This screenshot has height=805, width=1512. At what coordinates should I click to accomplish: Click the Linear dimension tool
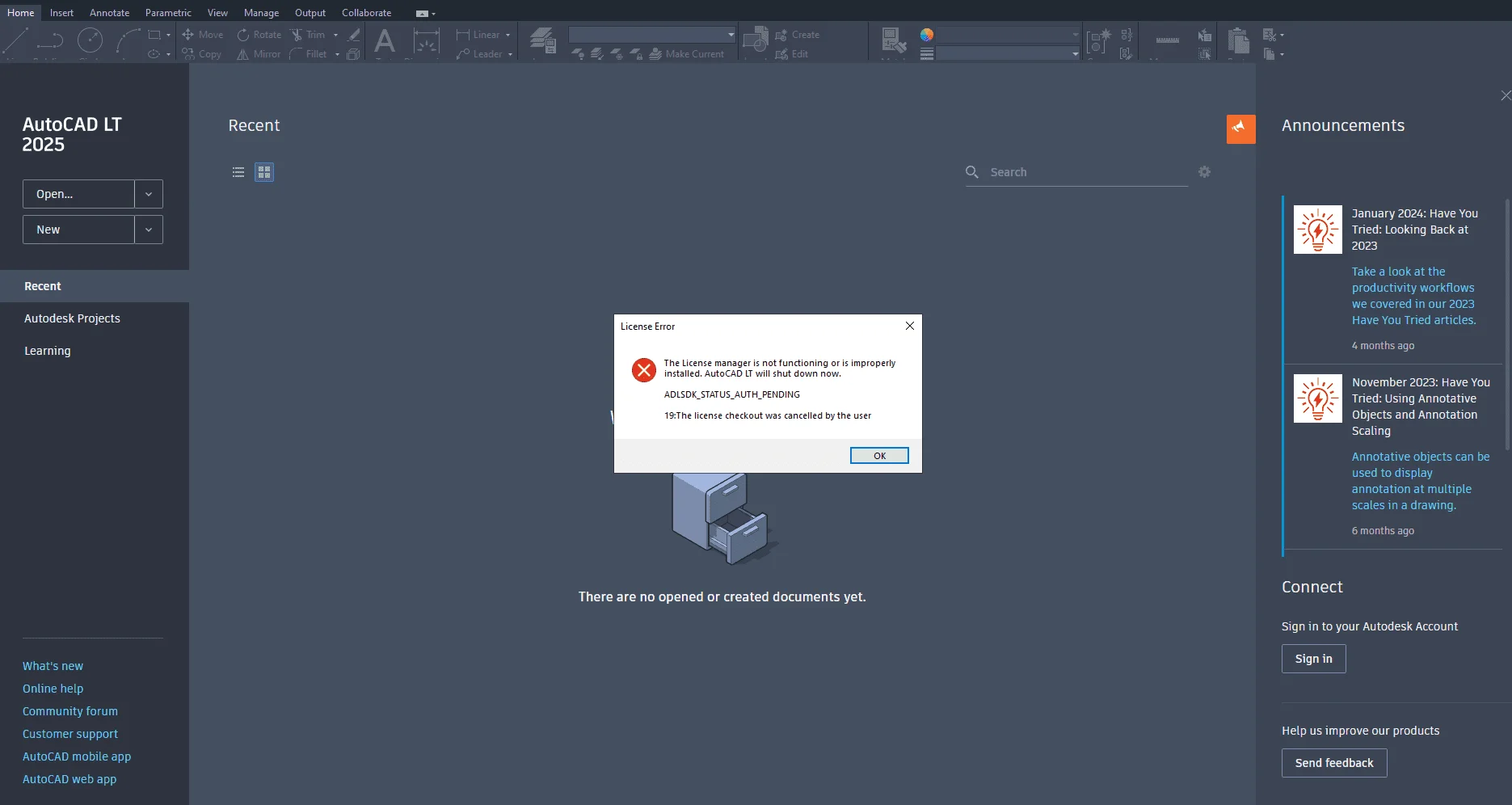[478, 35]
